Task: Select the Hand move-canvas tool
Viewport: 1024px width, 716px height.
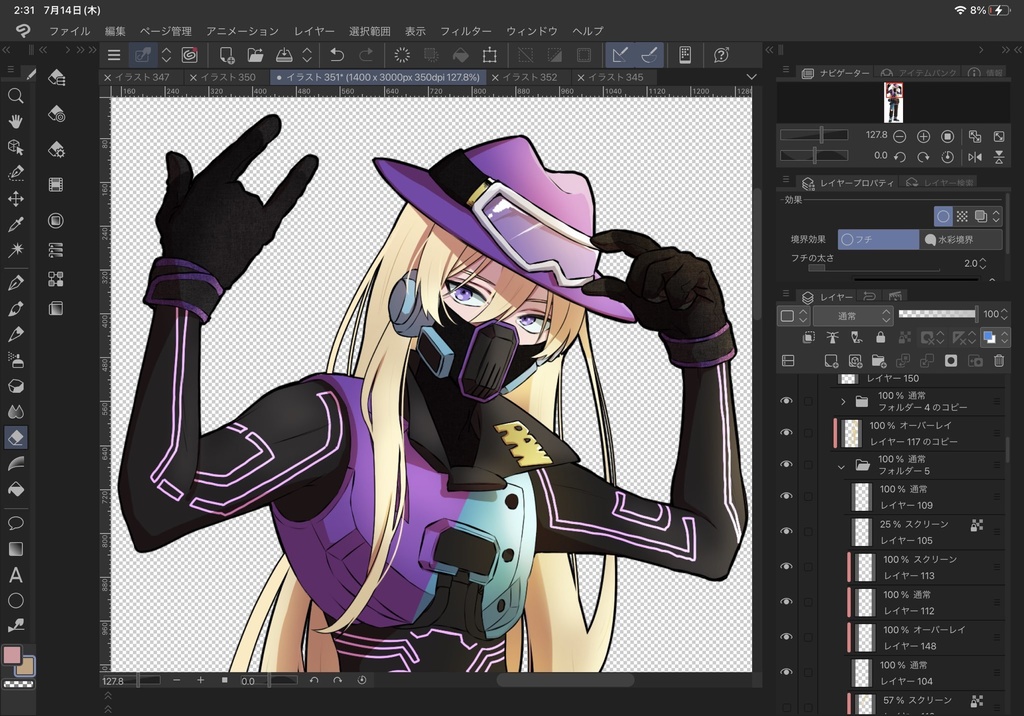Action: click(x=16, y=122)
